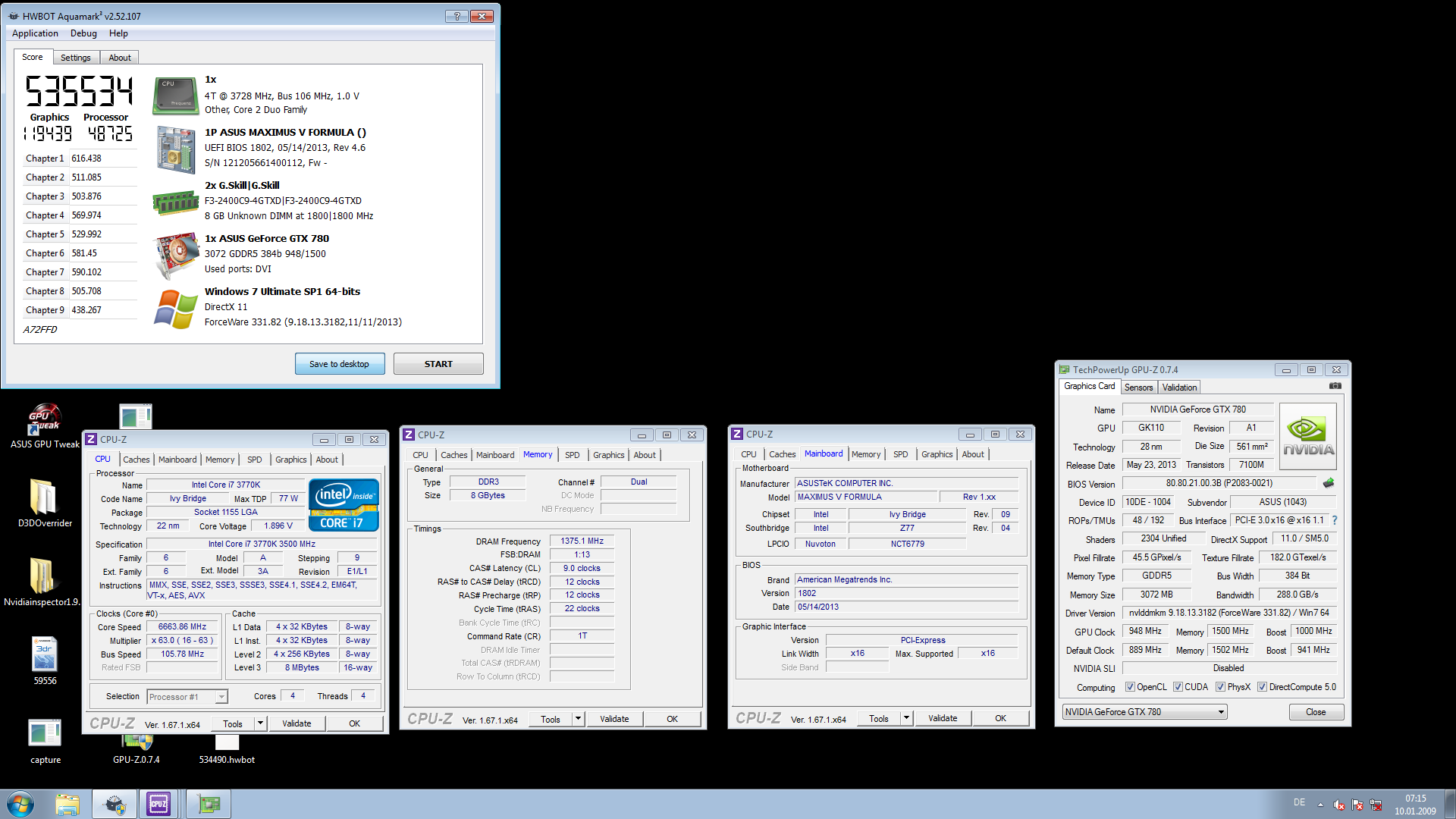Click the GPU Clock 948 MHz value
1456x819 pixels.
point(1145,632)
